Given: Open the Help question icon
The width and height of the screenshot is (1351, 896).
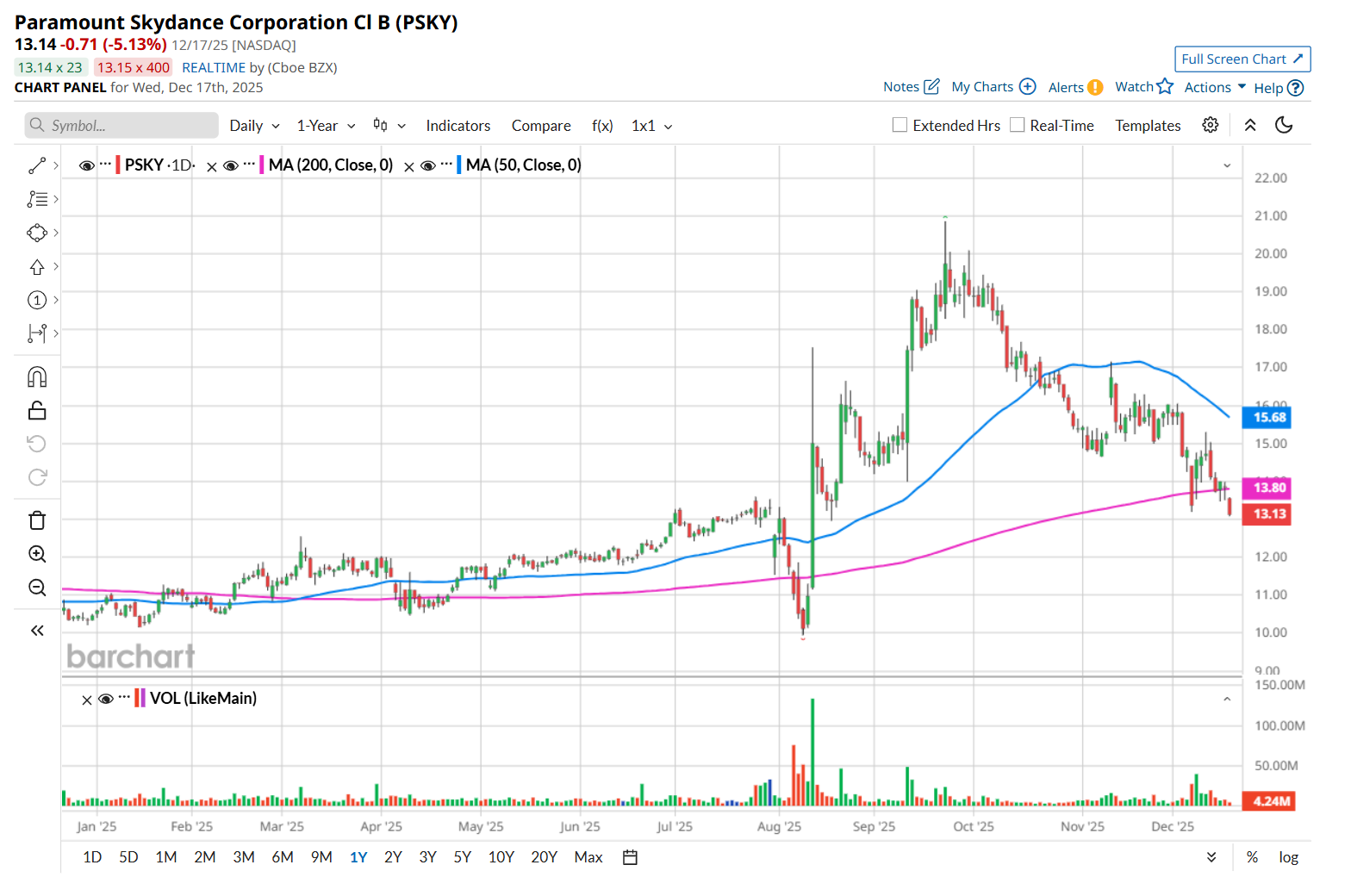Looking at the screenshot, I should 1295,88.
